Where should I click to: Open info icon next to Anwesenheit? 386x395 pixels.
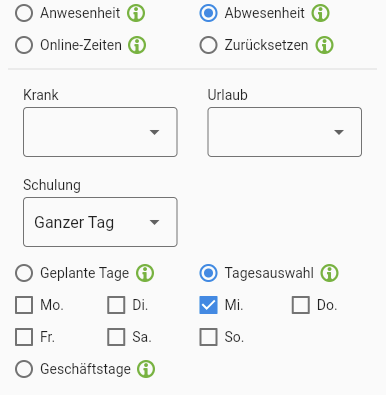point(136,13)
